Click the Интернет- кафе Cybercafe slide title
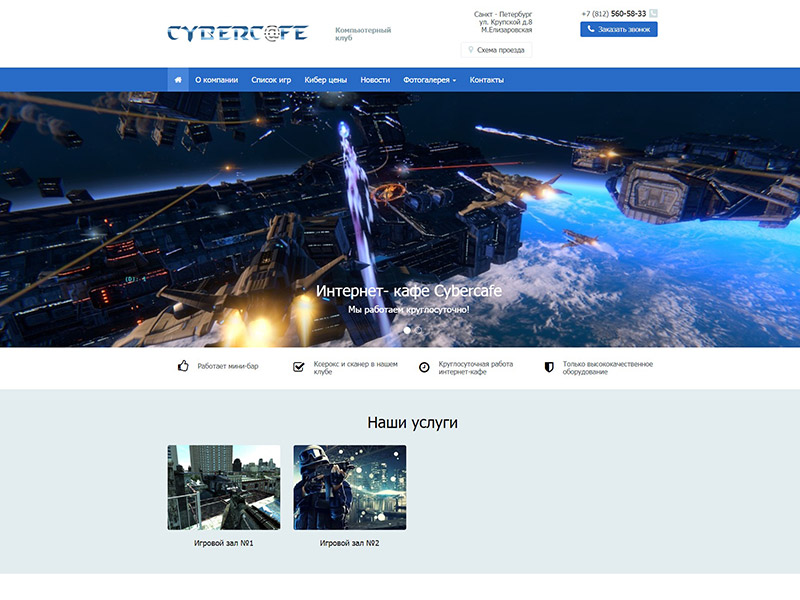Viewport: 800px width, 600px height. coord(409,291)
